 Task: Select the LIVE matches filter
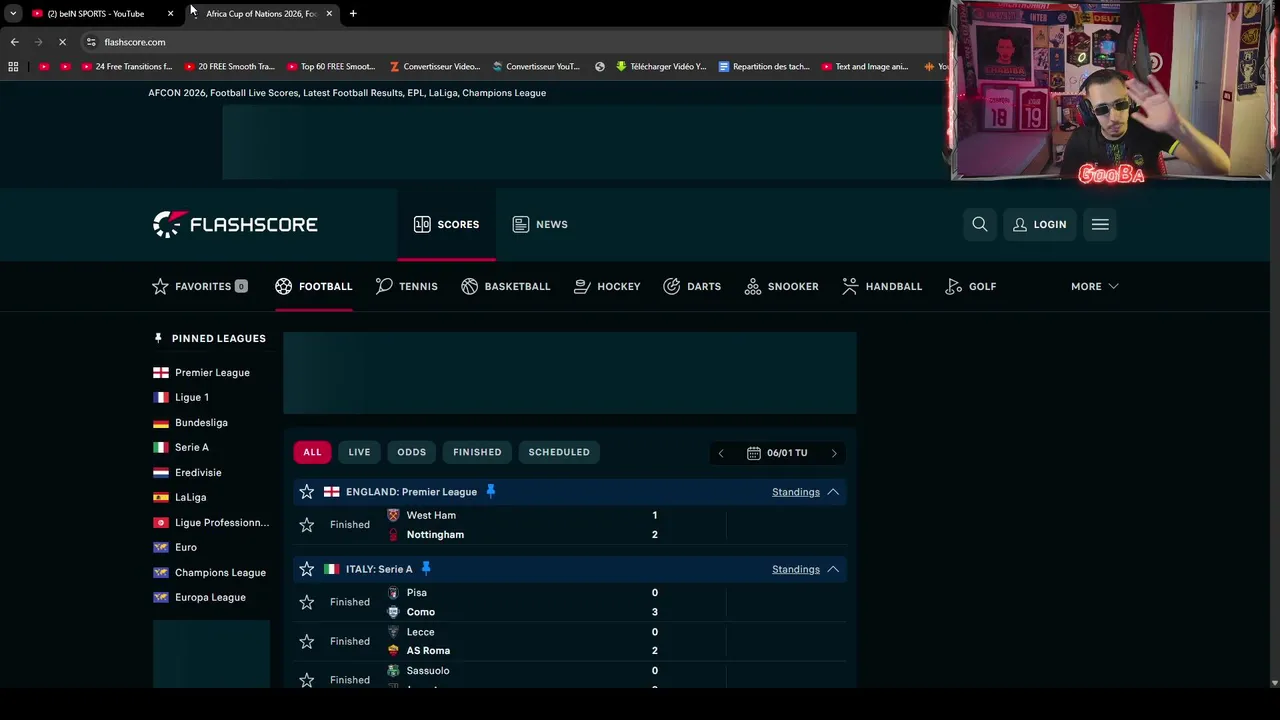coord(359,452)
